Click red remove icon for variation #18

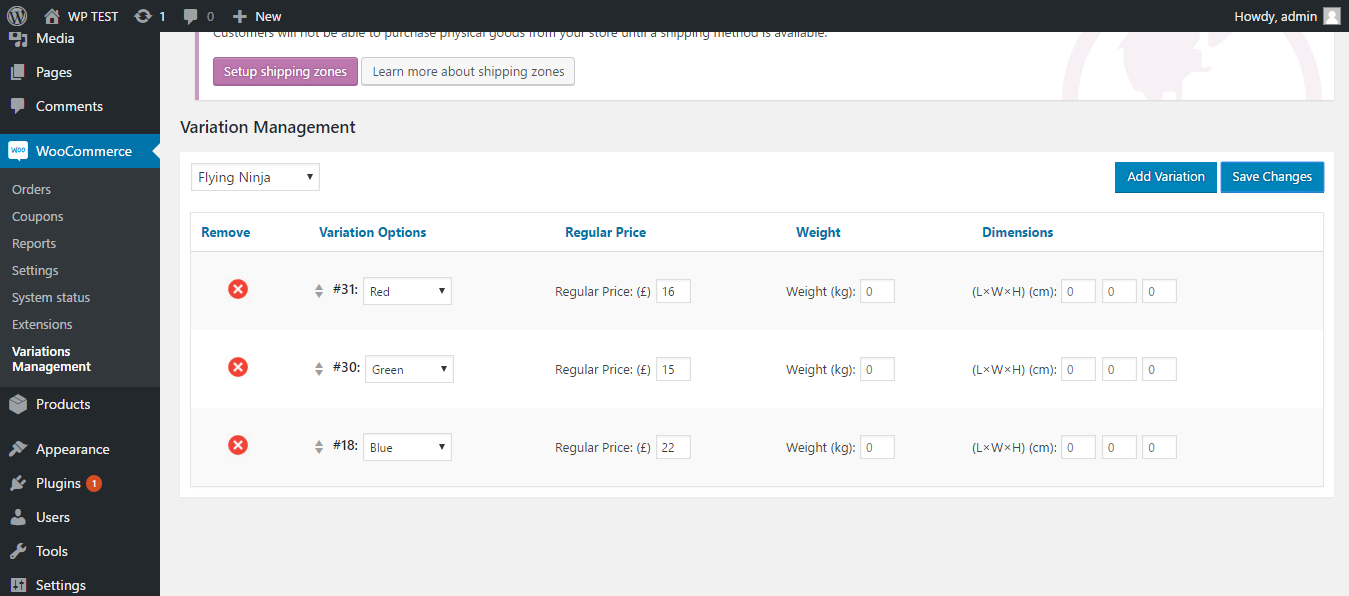click(238, 446)
